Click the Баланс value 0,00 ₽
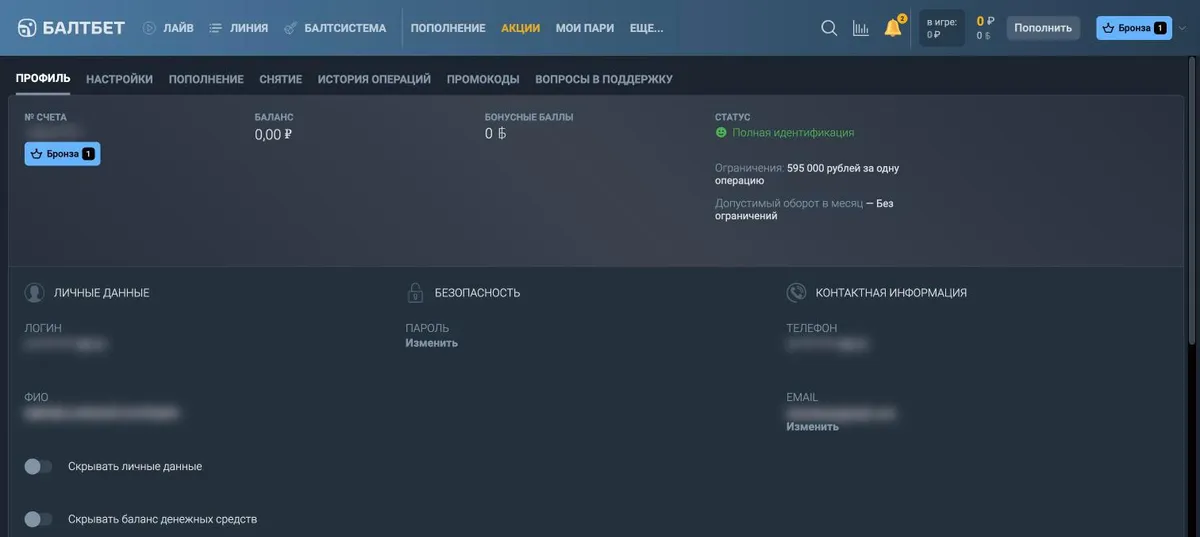Image resolution: width=1200 pixels, height=537 pixels. click(273, 134)
